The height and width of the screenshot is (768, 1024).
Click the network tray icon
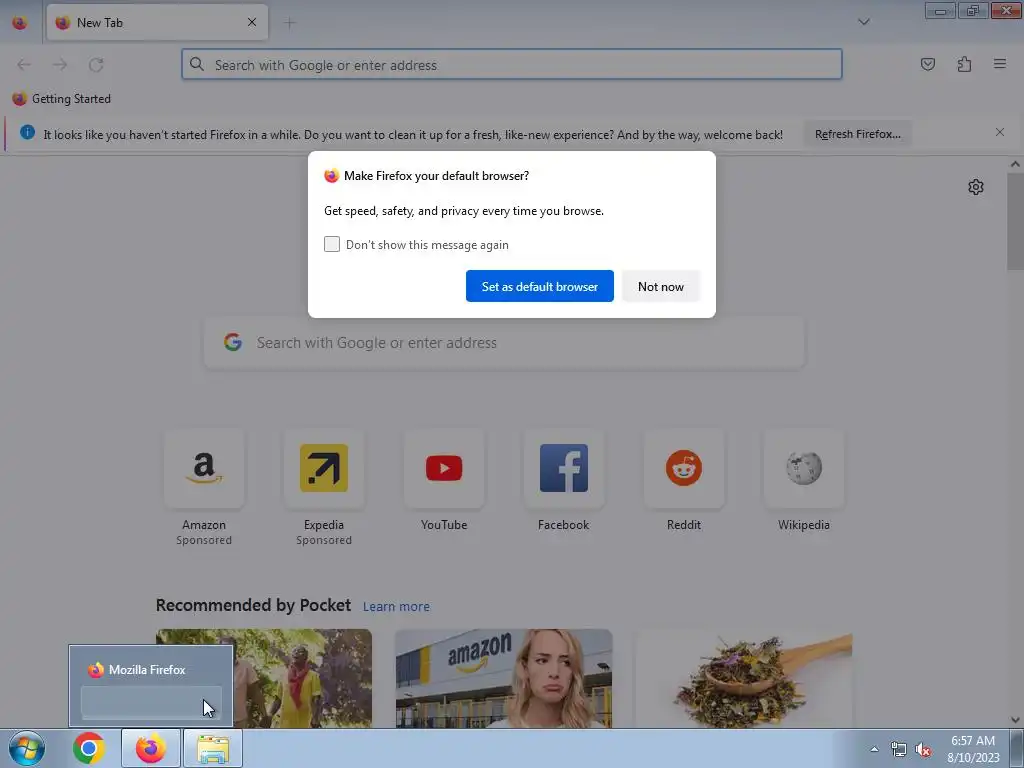click(899, 750)
